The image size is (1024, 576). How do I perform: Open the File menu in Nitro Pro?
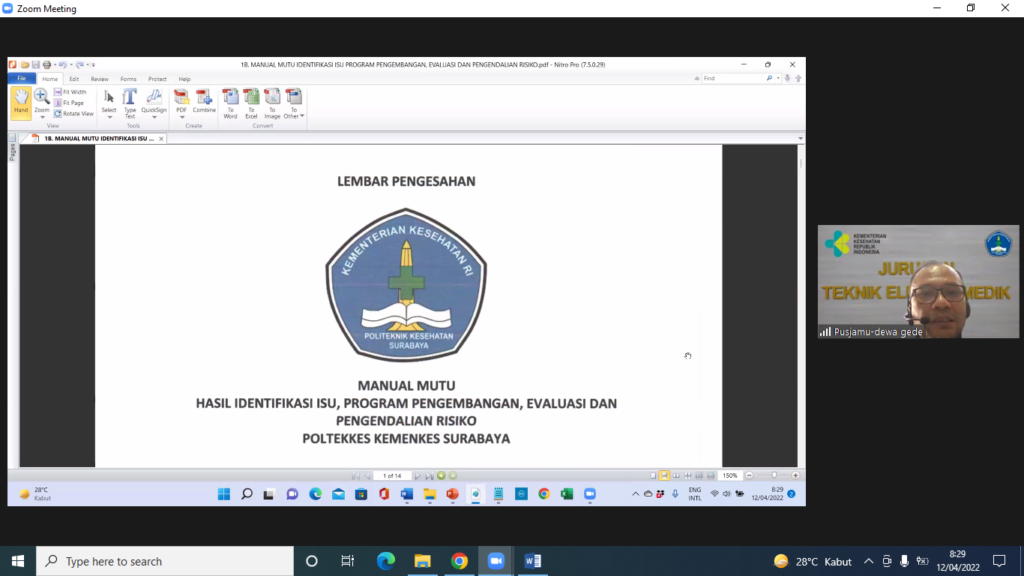22,78
